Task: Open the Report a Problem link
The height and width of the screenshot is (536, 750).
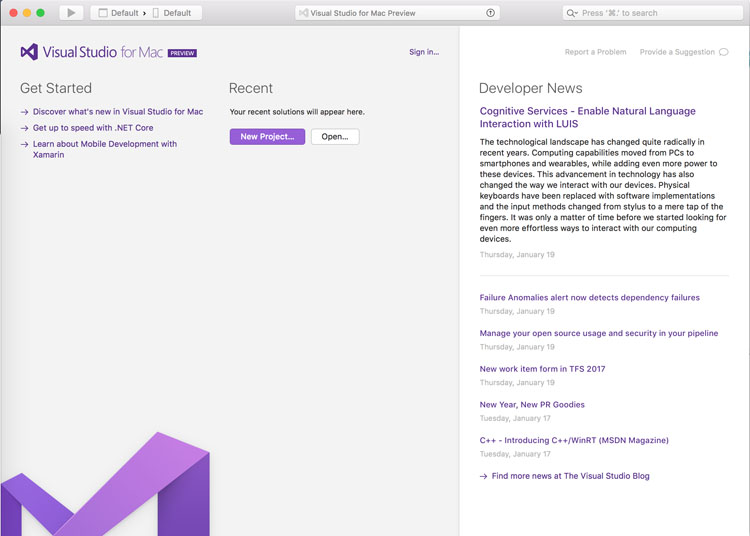Action: pos(595,52)
